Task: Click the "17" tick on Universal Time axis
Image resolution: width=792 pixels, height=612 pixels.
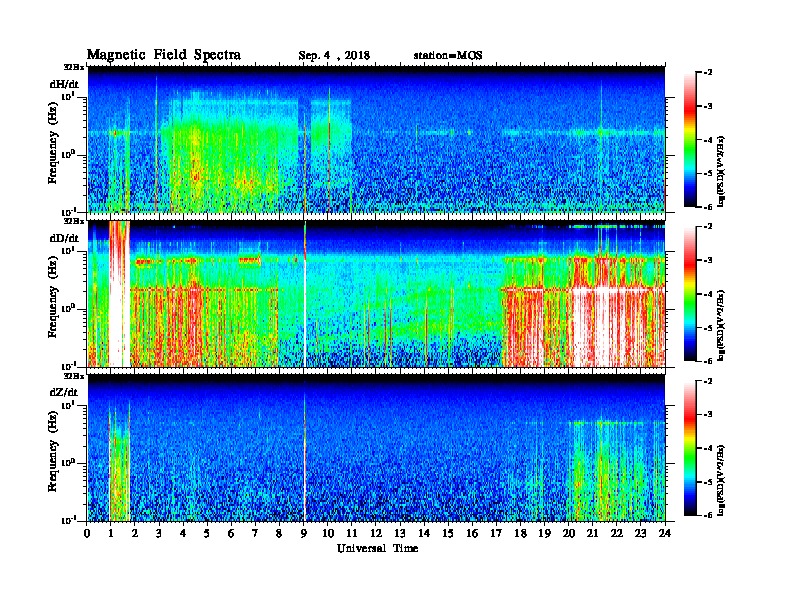Action: [x=496, y=534]
